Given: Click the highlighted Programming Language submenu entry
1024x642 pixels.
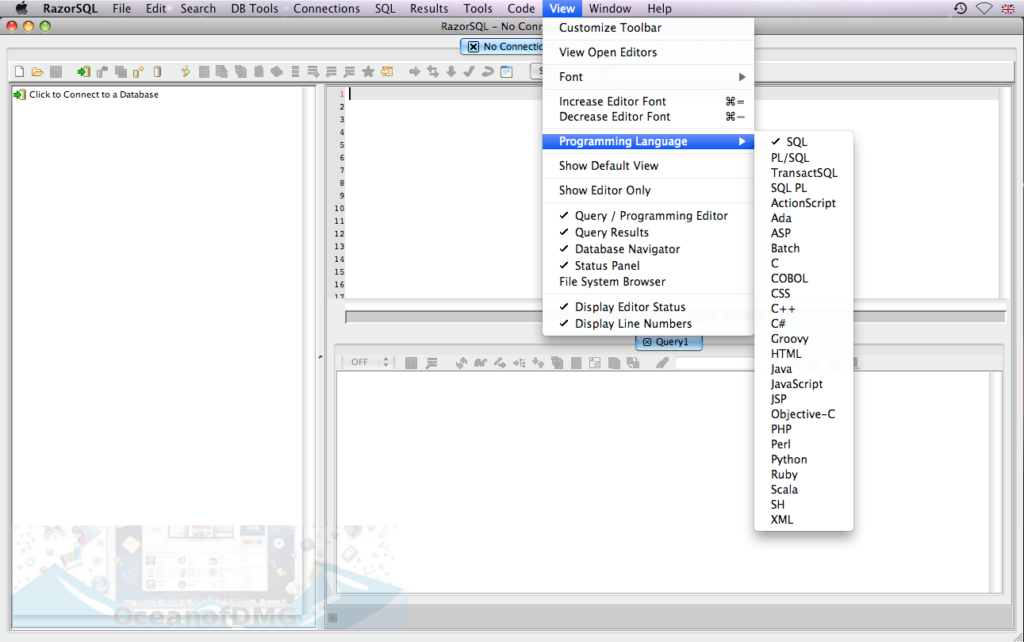Looking at the screenshot, I should click(648, 141).
